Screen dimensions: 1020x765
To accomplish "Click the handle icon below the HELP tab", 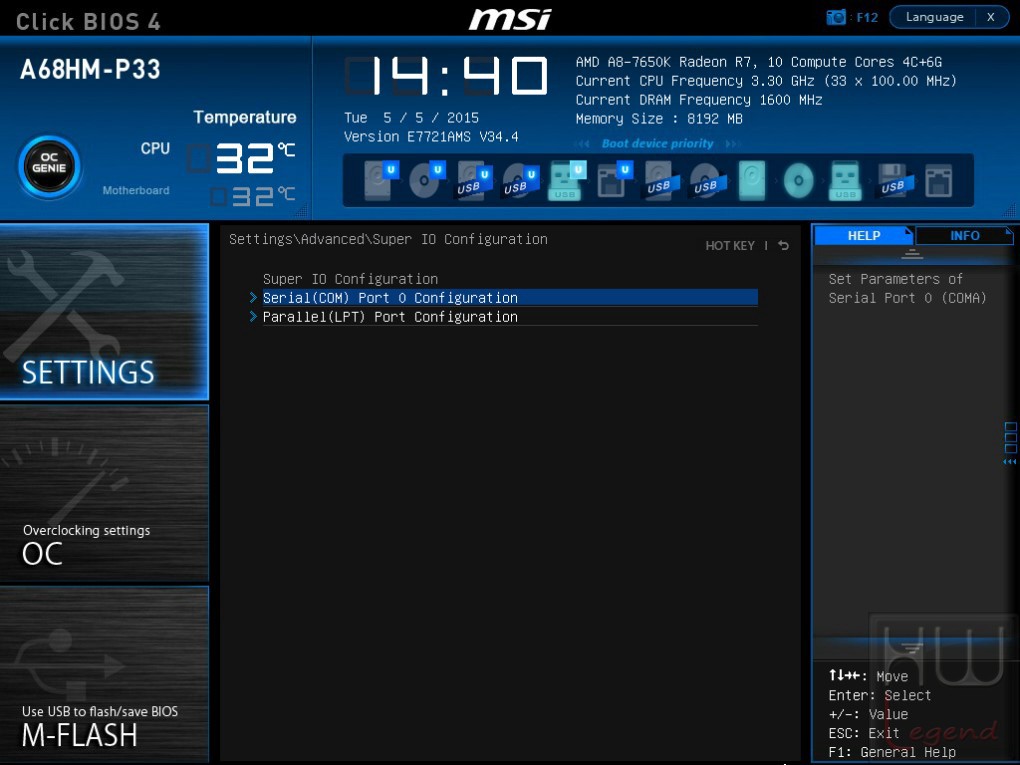I will pyautogui.click(x=911, y=254).
